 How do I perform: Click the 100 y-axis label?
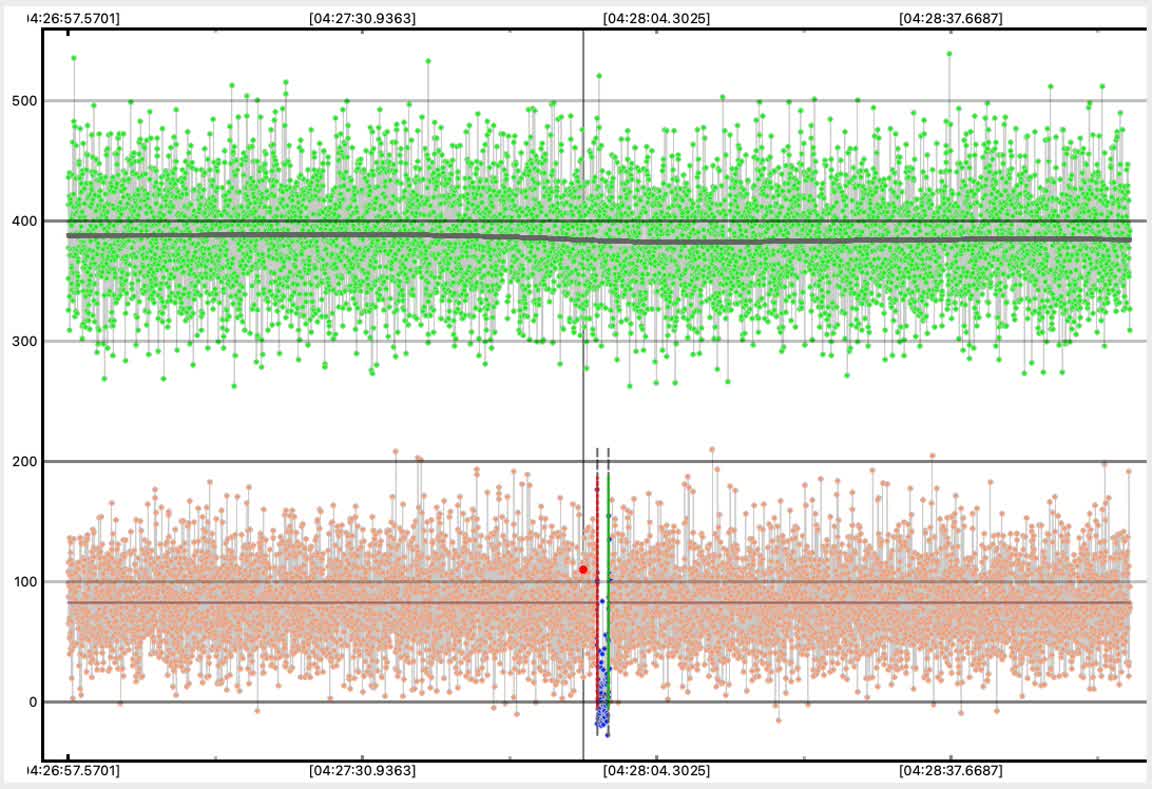25,582
